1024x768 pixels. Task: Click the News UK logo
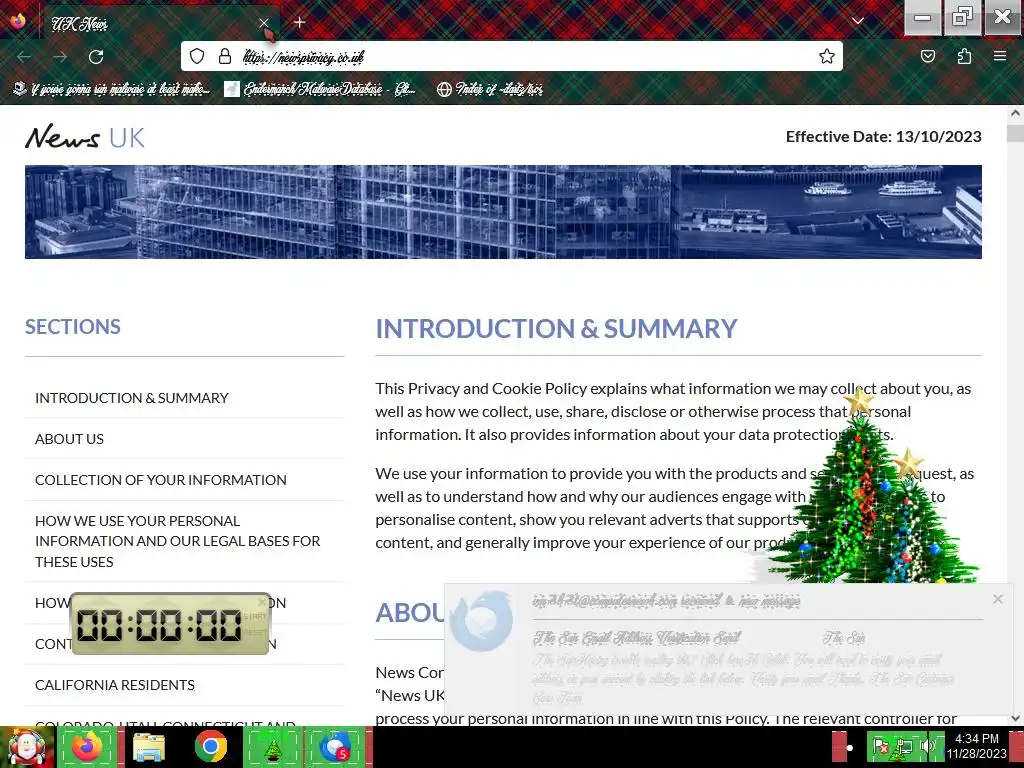tap(85, 137)
